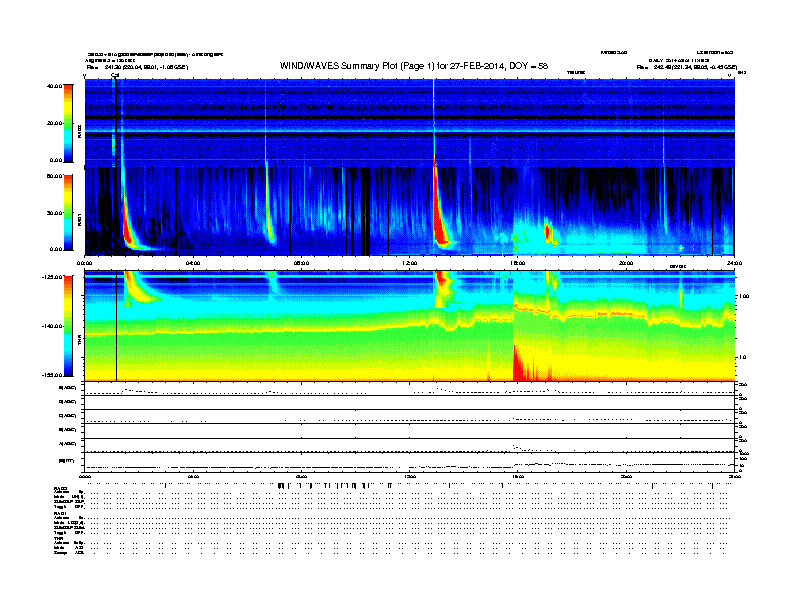Click the RAD1 color scale bar
792x612 pixels.
coord(68,212)
